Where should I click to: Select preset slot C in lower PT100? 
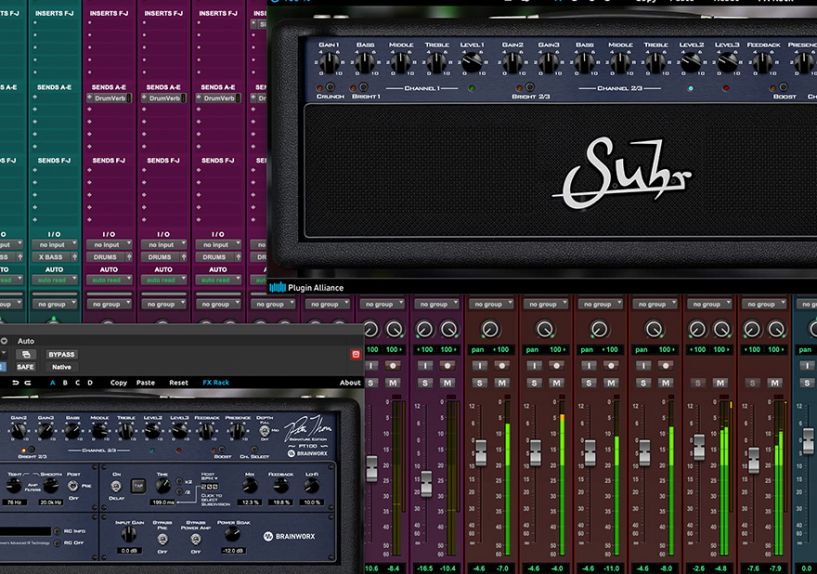[x=78, y=383]
